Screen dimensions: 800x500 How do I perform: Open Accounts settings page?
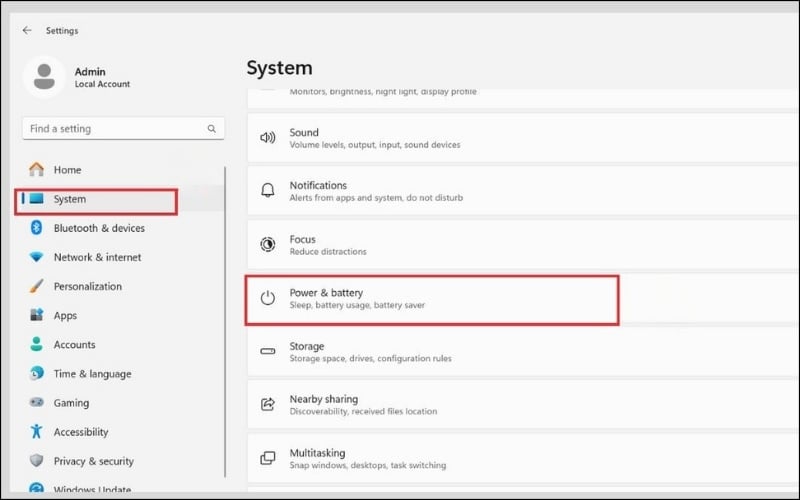tap(74, 345)
